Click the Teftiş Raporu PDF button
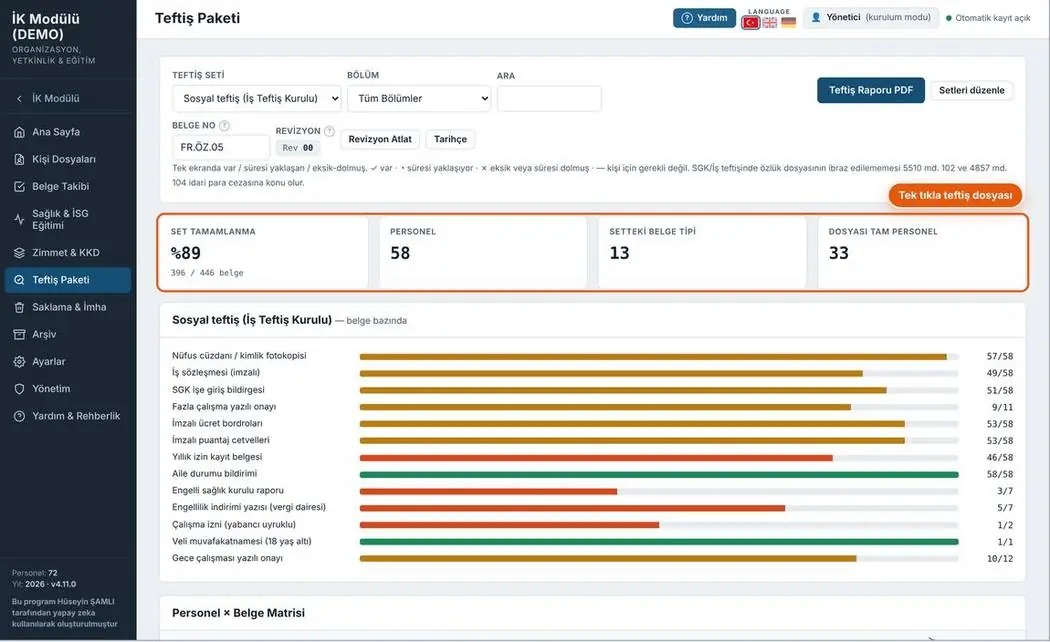Image resolution: width=1050 pixels, height=642 pixels. [871, 90]
